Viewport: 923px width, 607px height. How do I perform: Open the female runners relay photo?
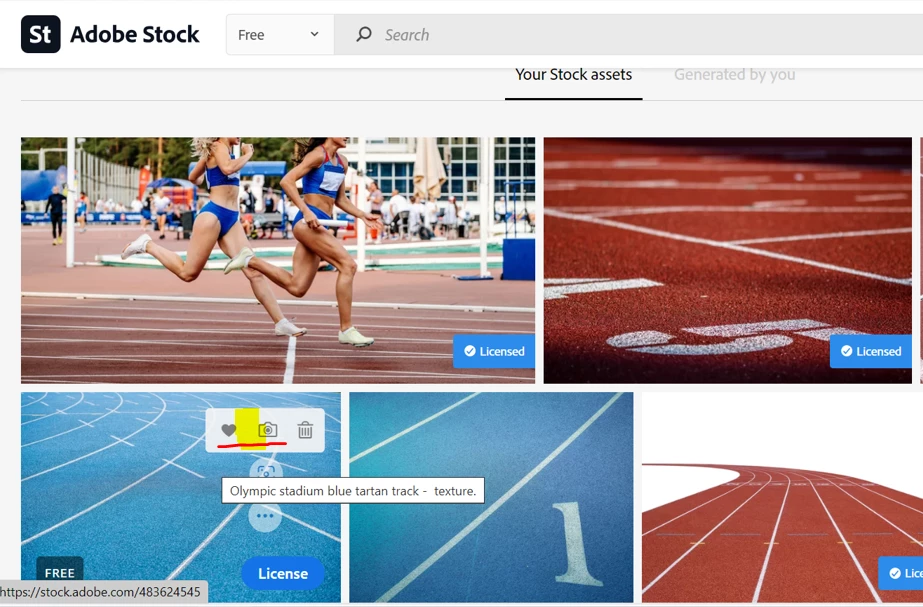pos(278,260)
